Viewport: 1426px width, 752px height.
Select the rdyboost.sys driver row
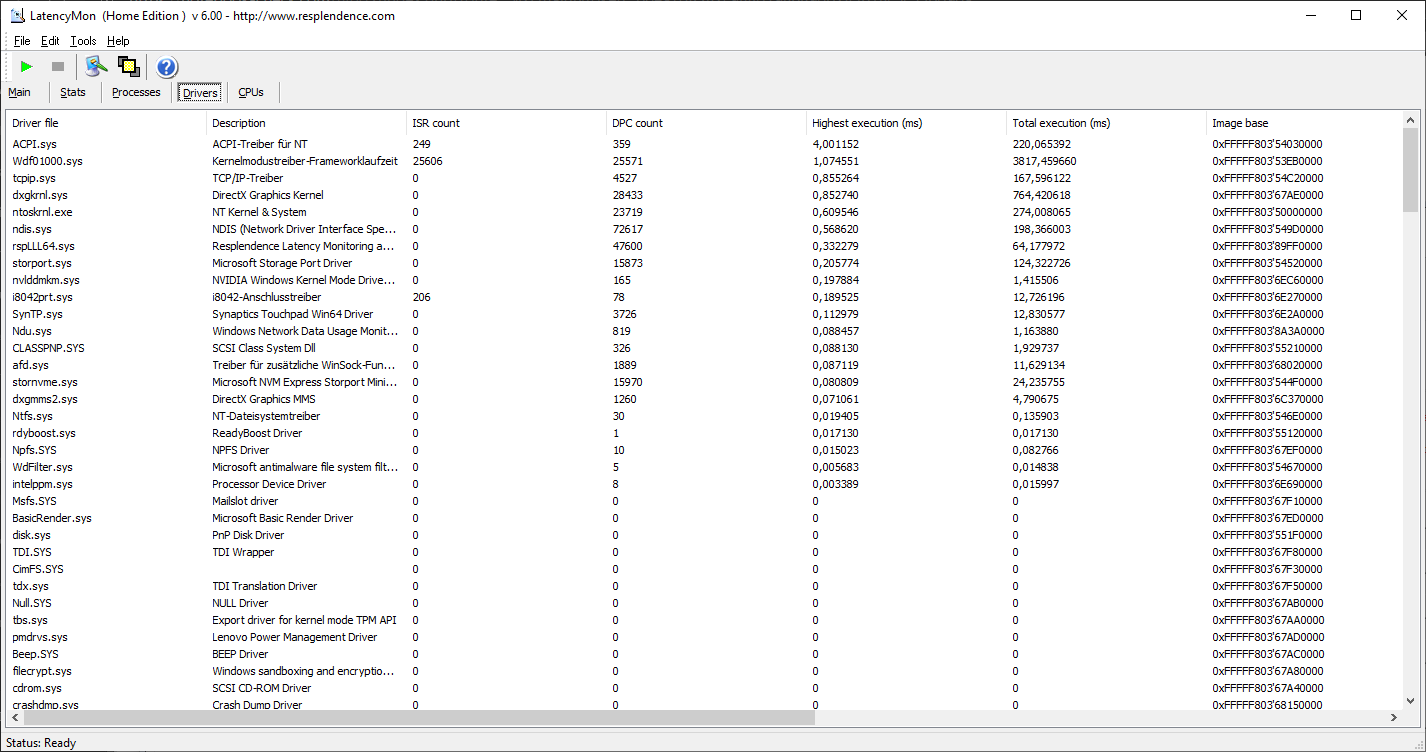coord(705,433)
